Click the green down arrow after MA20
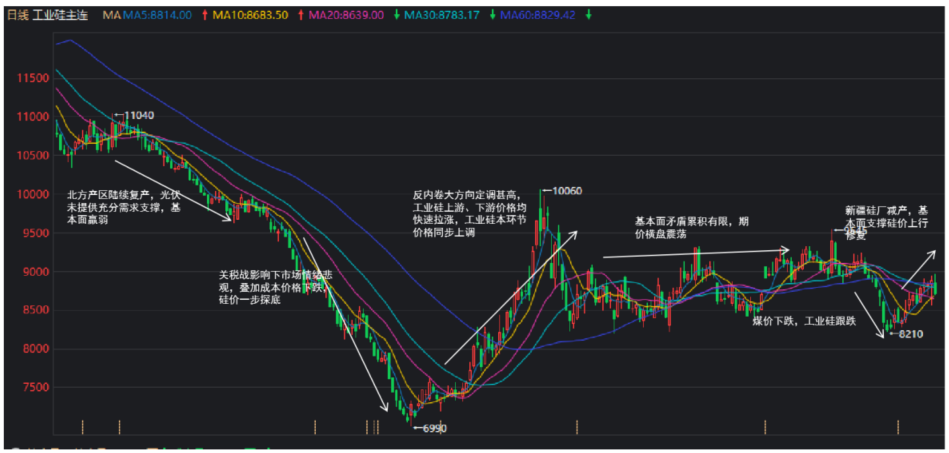Viewport: 949px width, 453px height. pos(396,16)
